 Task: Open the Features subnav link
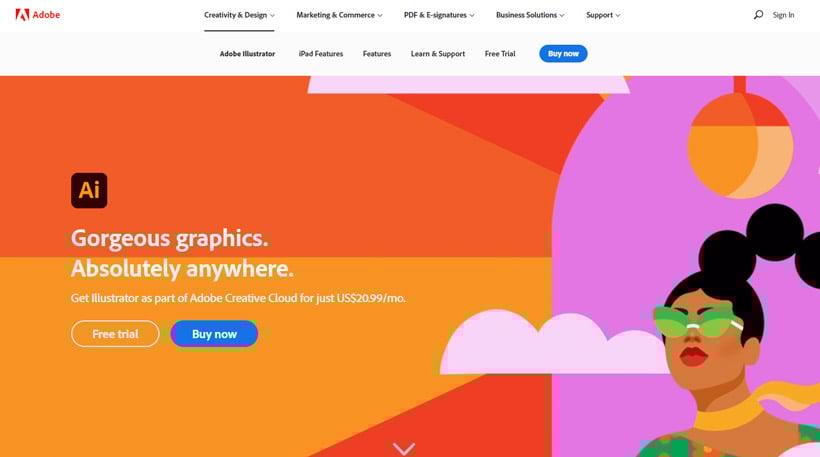(x=377, y=54)
